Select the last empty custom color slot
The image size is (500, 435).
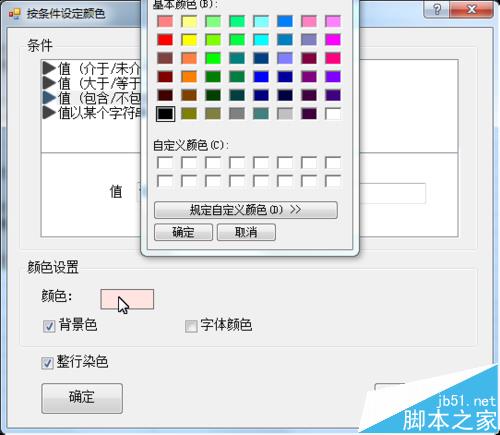333,181
